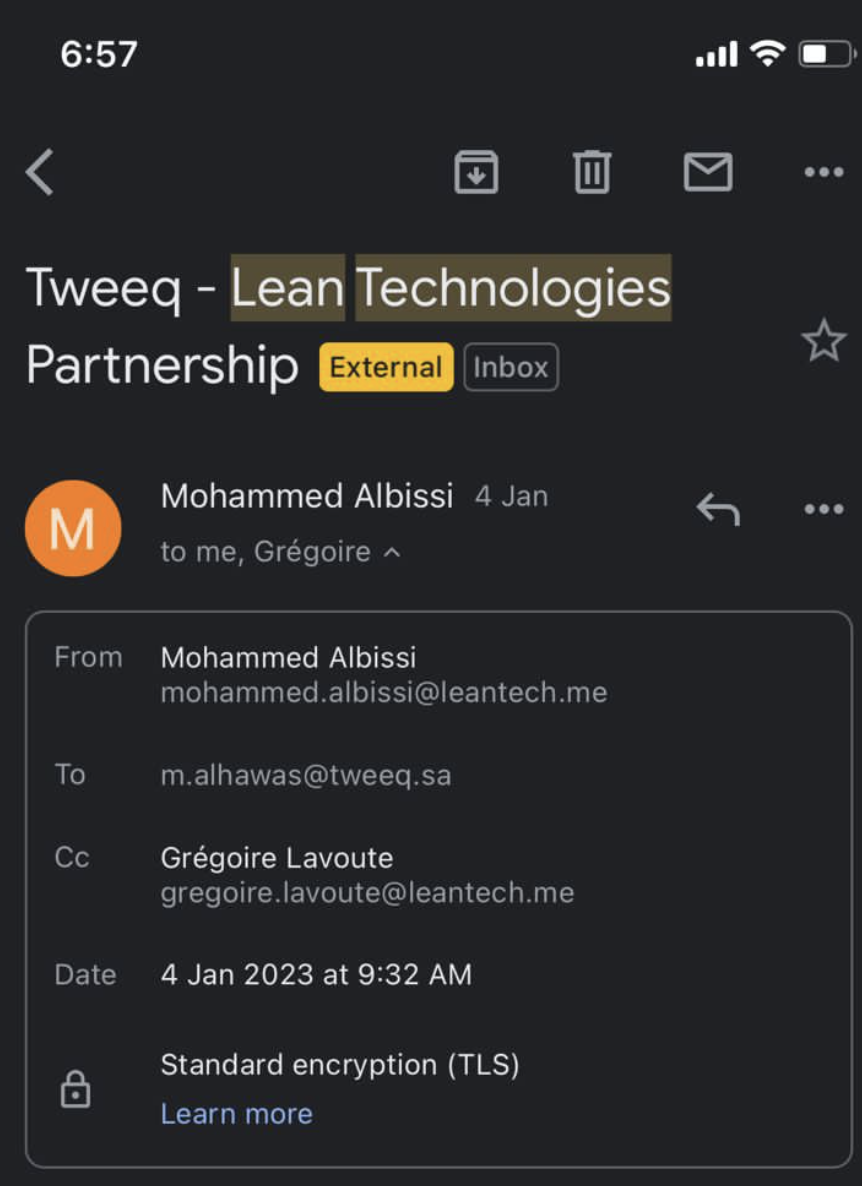Open Learn more about encryption
The width and height of the screenshot is (862, 1186).
pos(237,1114)
